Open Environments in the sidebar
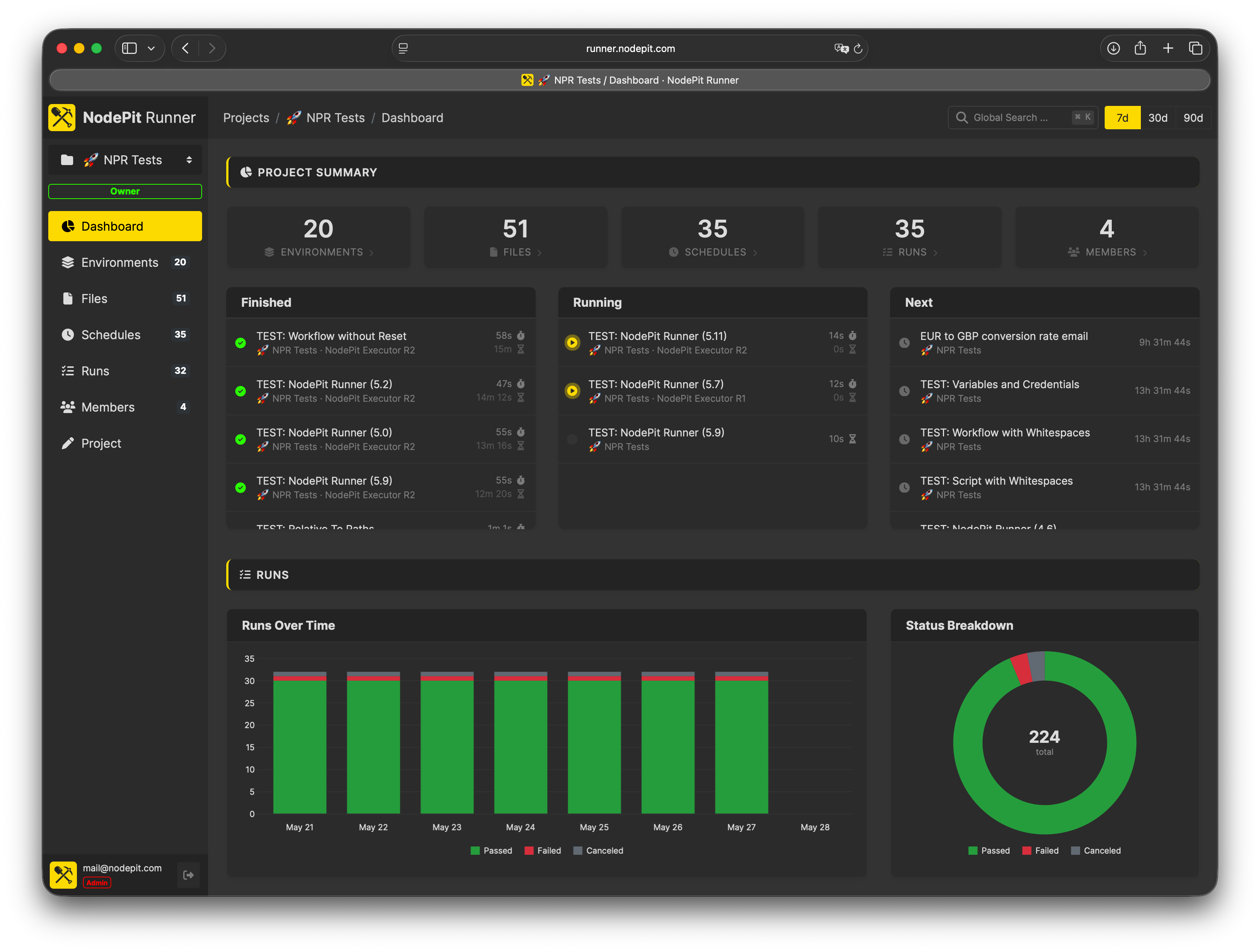 click(125, 262)
